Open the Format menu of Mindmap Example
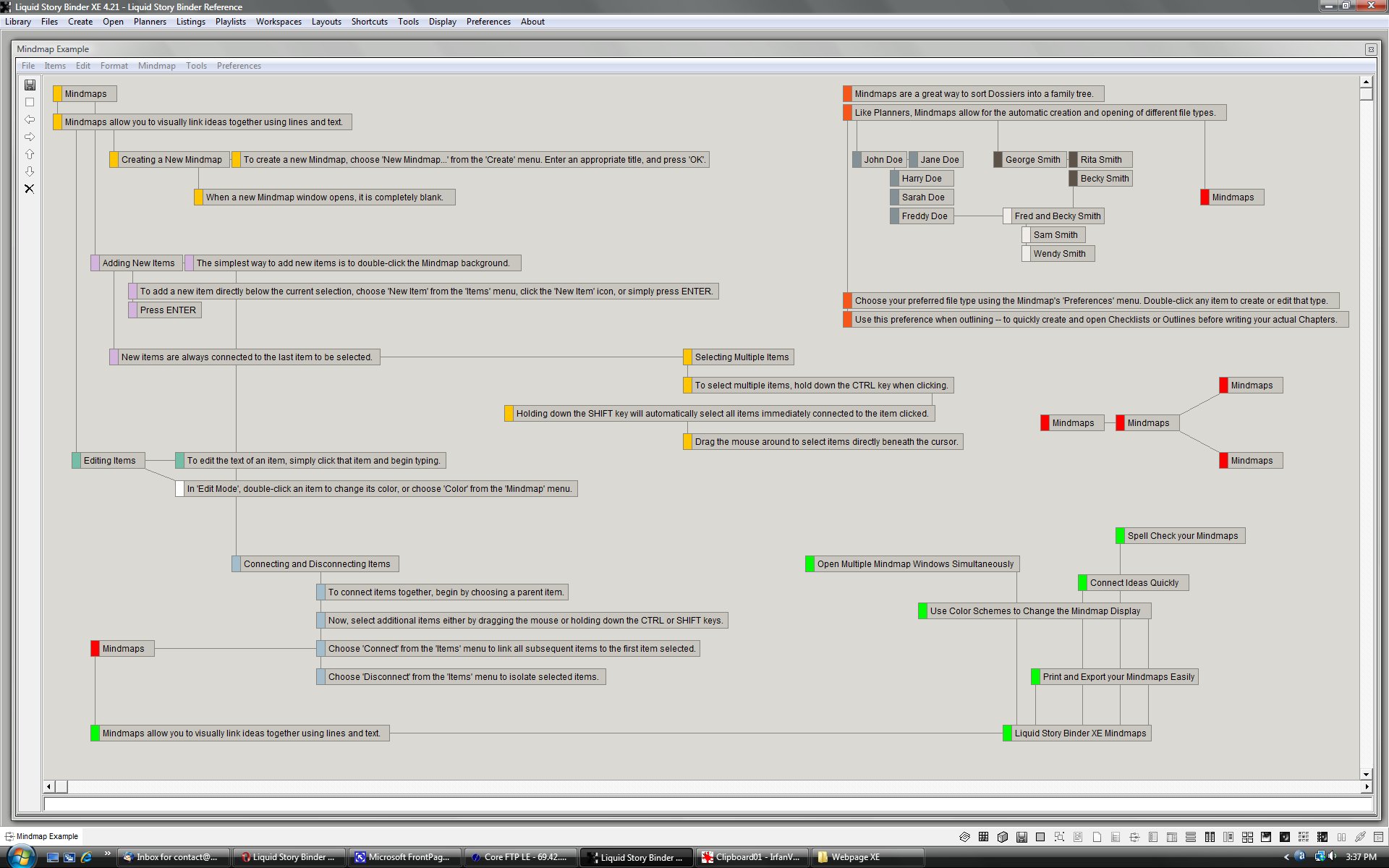Image resolution: width=1389 pixels, height=868 pixels. [x=114, y=66]
